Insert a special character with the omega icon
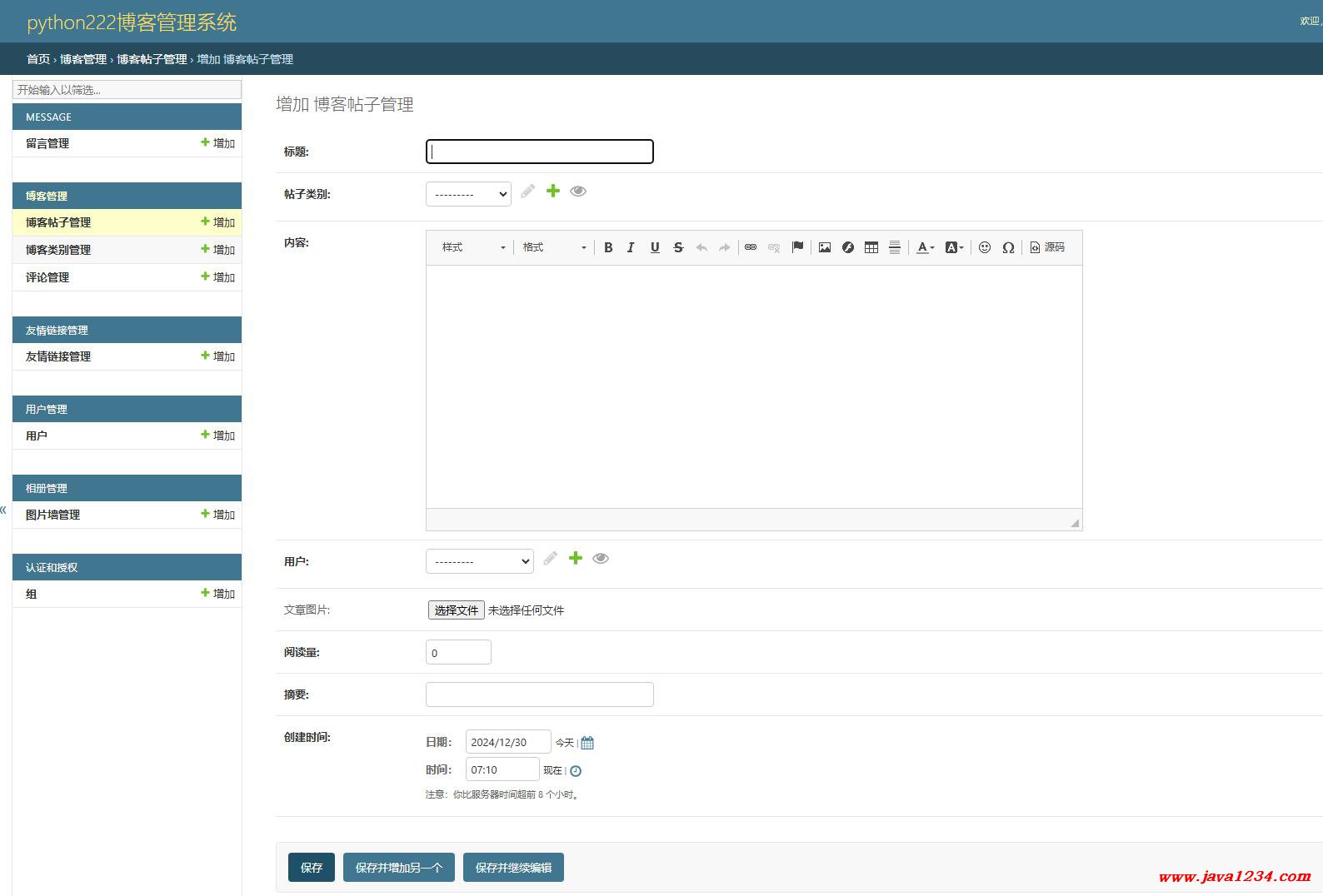 [x=1008, y=247]
